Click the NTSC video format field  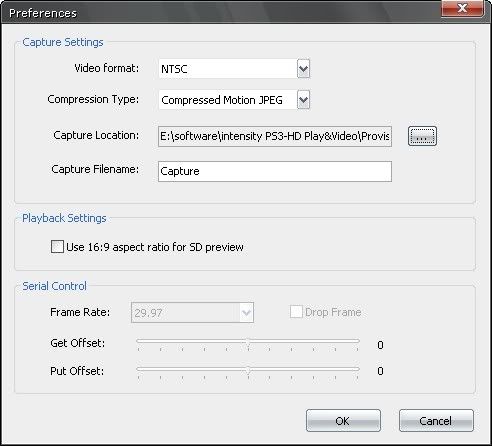[x=228, y=69]
